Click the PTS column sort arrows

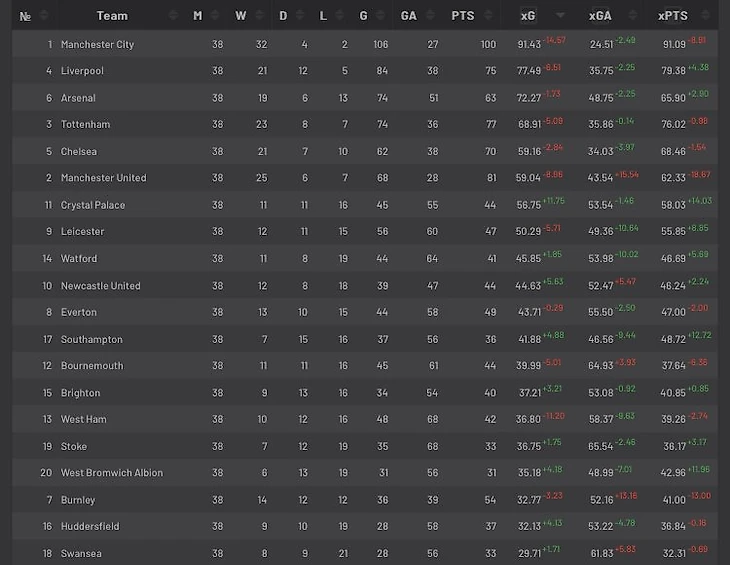click(488, 15)
